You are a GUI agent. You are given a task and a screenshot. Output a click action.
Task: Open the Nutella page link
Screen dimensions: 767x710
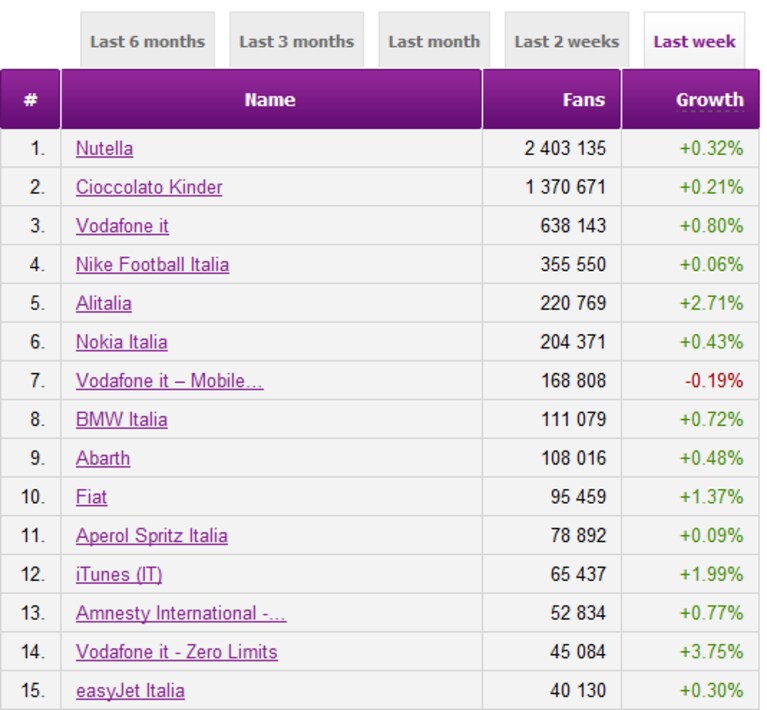[x=104, y=148]
